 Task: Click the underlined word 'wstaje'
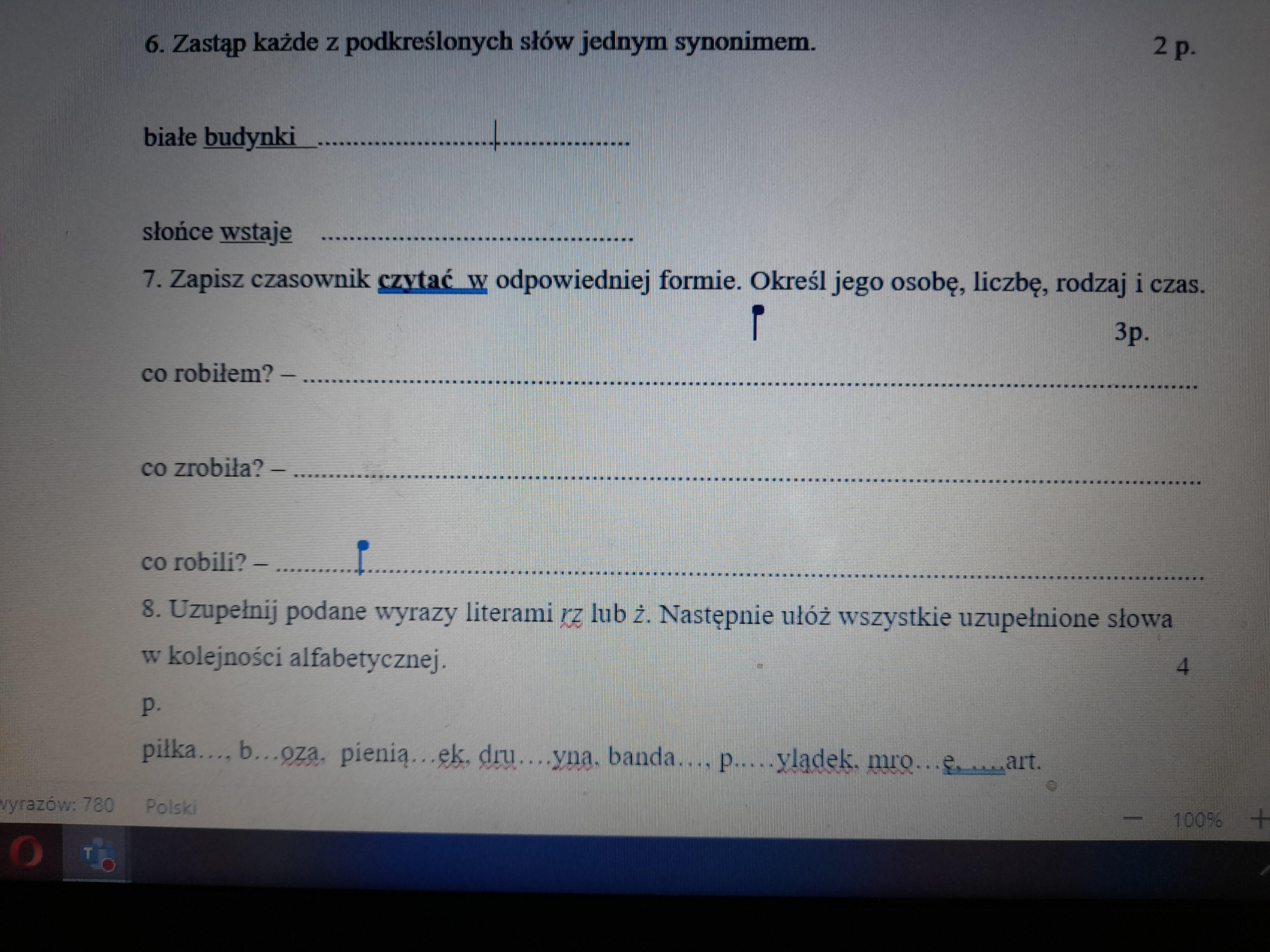click(x=256, y=232)
